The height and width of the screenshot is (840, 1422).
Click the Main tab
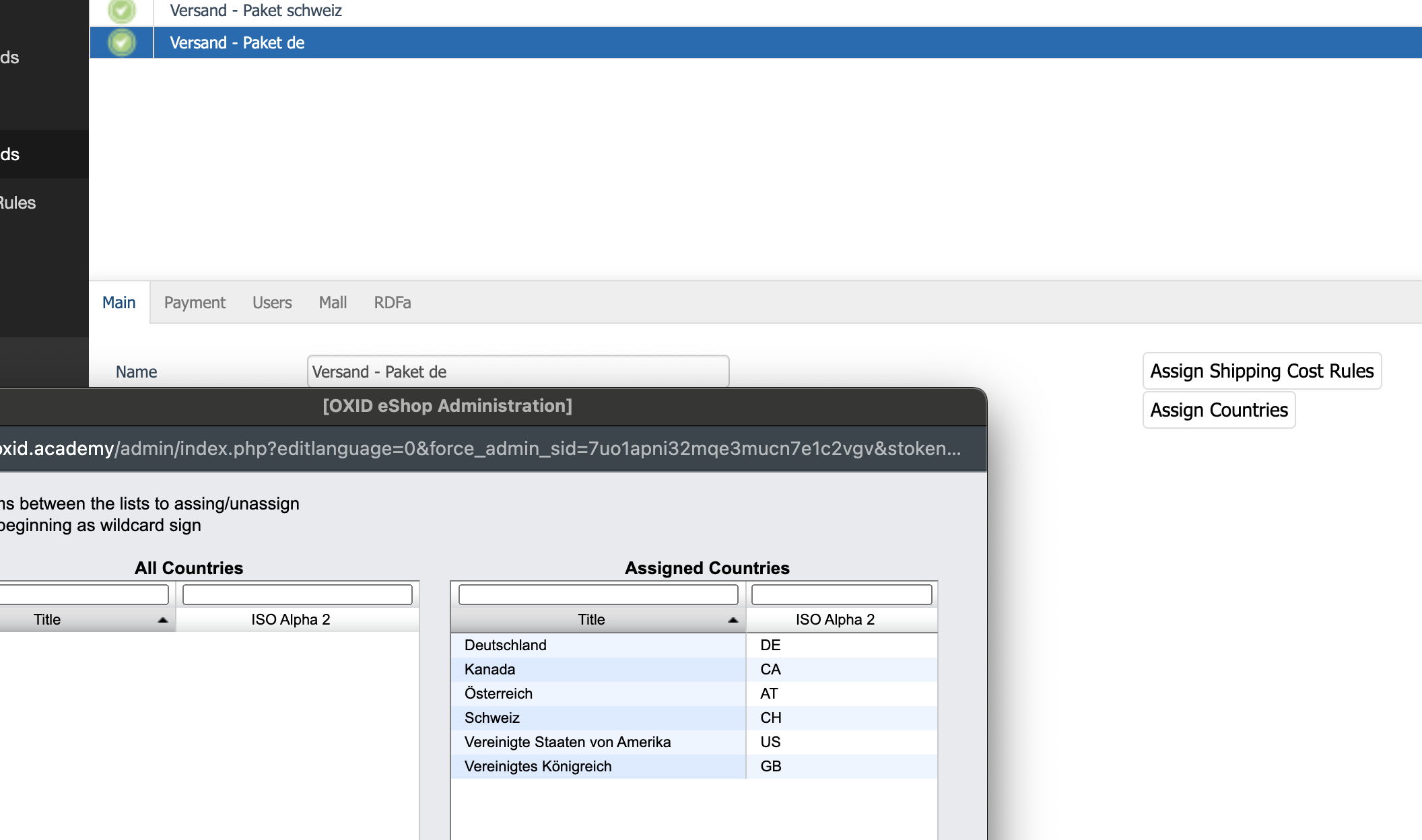(119, 303)
